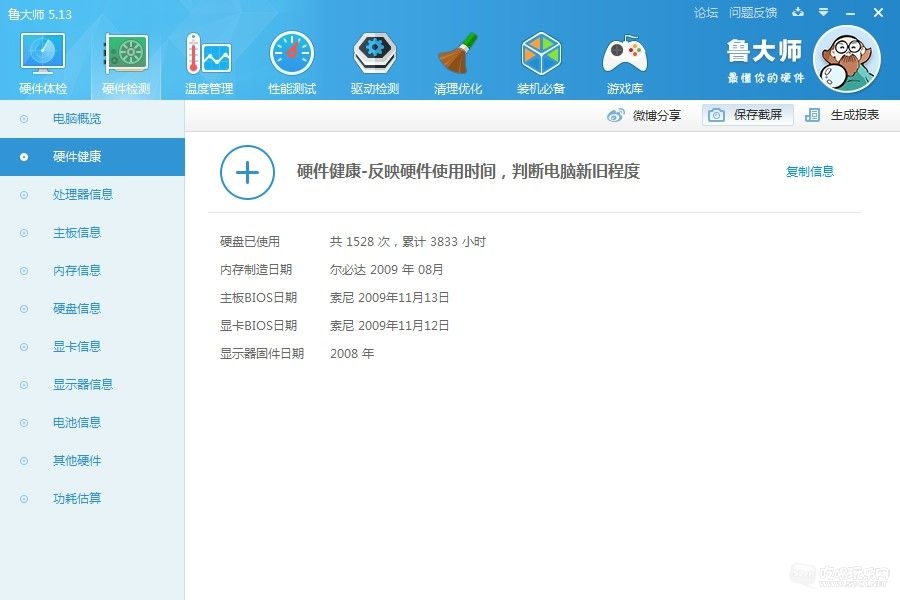Click the 显示器固件日期 label

262,353
